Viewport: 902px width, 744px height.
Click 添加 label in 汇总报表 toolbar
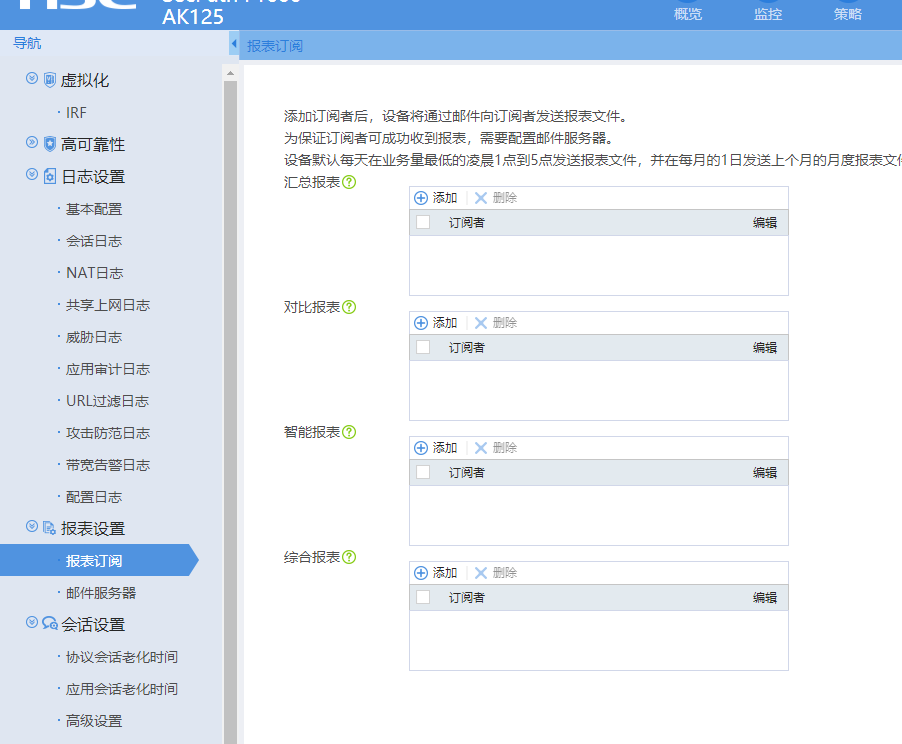tap(445, 198)
